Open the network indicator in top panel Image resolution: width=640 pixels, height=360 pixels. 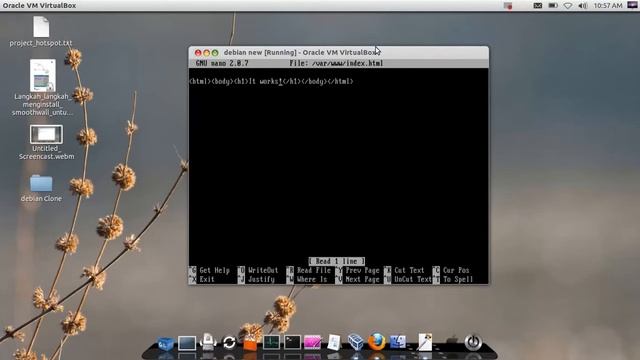coord(568,6)
